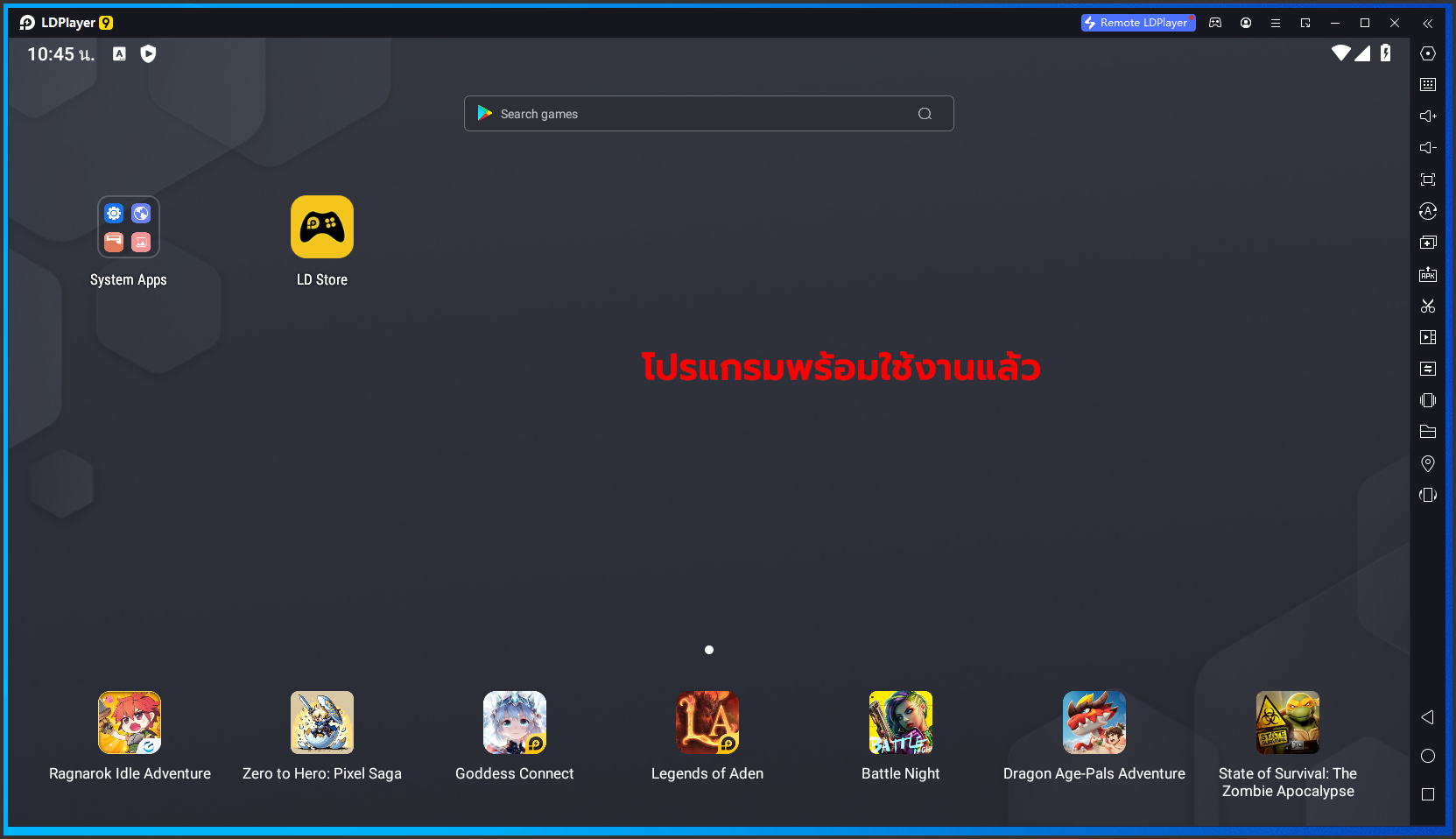The image size is (1456, 839).
Task: Take a screenshot with the scissors tool
Action: pos(1427,306)
